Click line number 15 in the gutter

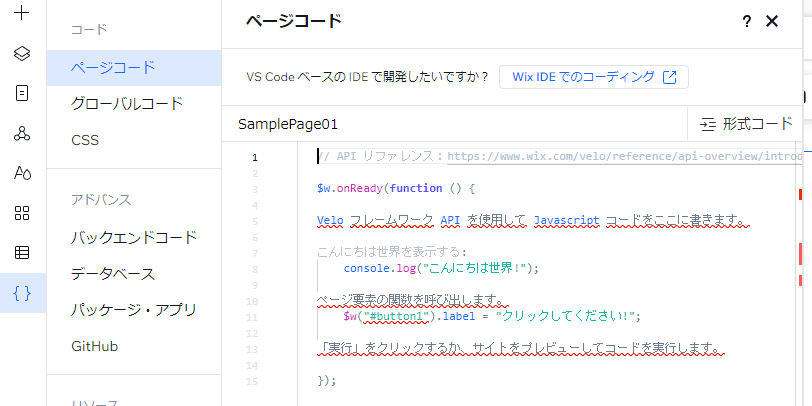point(252,382)
